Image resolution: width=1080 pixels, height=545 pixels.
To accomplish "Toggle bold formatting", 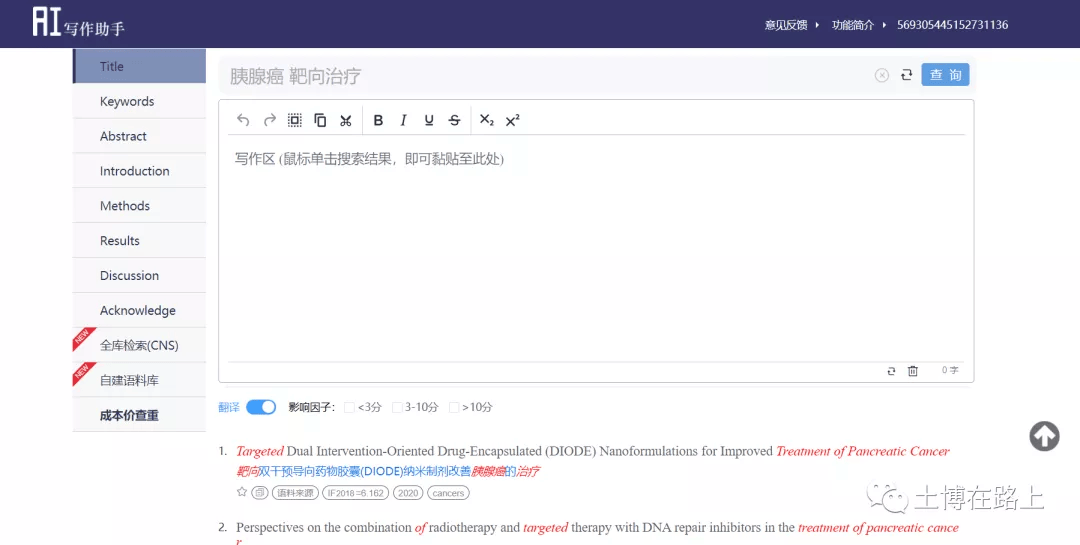I will 378,121.
